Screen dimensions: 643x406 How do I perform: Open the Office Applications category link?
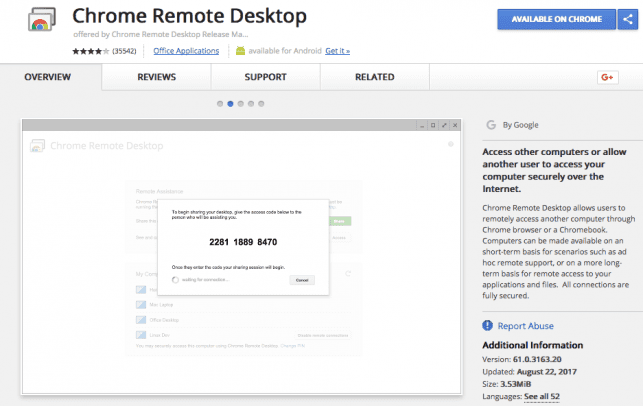tap(186, 51)
